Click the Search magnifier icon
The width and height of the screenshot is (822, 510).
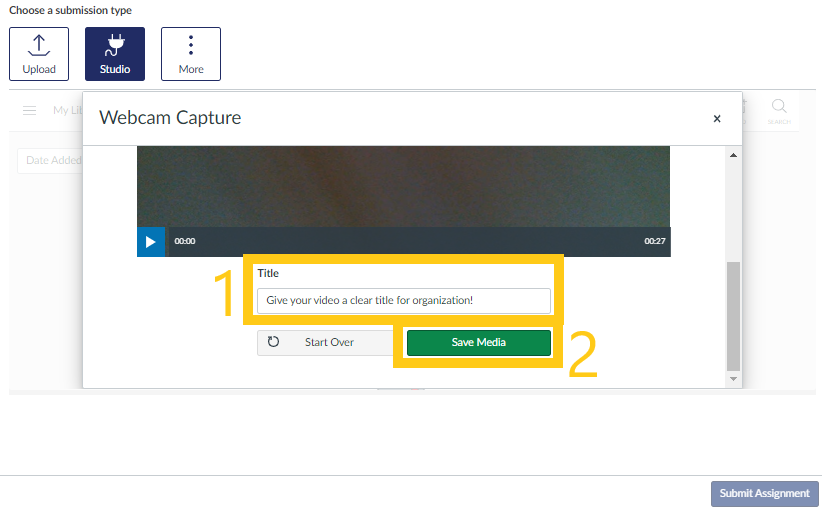(x=779, y=108)
